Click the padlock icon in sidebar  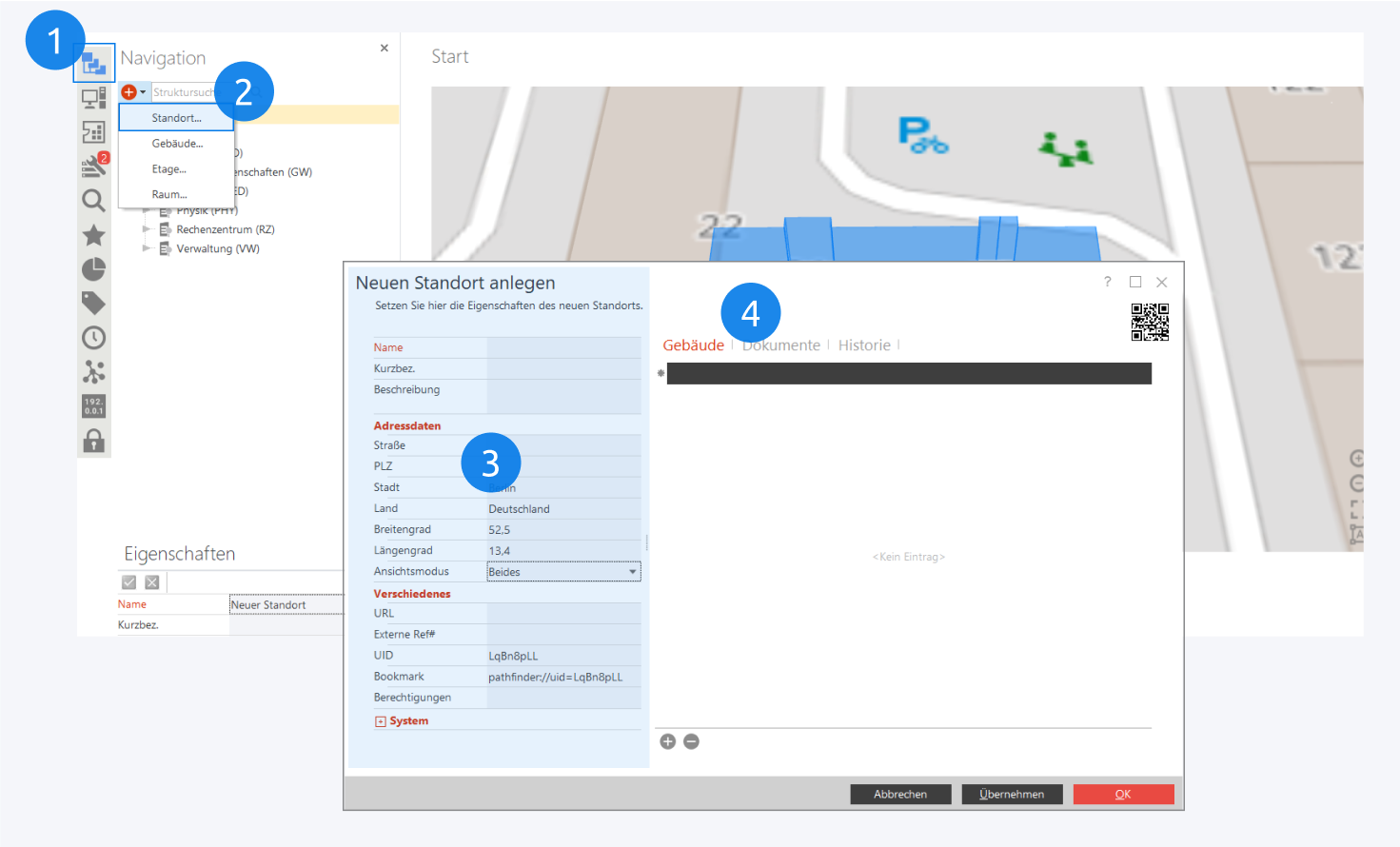93,441
